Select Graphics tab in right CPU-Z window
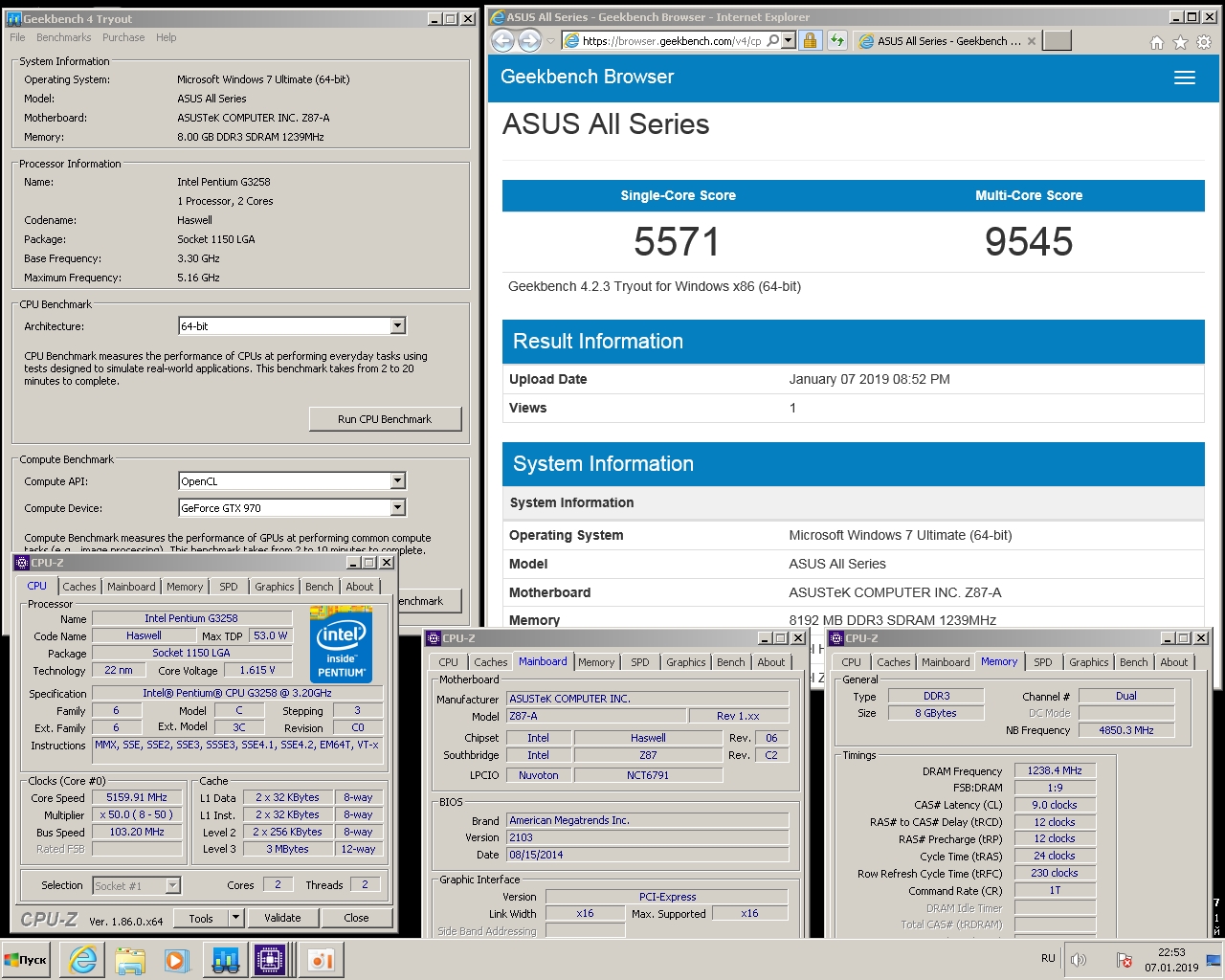This screenshot has height=980, width=1225. (1089, 662)
